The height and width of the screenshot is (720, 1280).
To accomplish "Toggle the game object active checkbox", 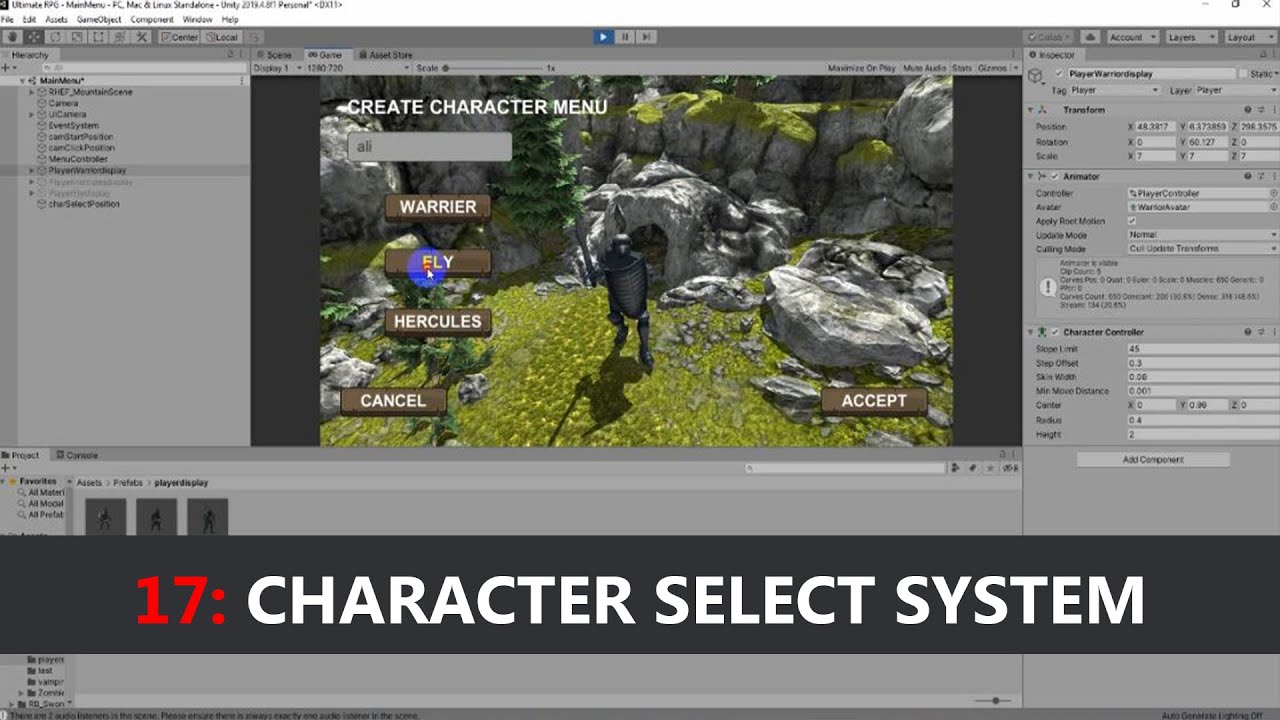I will (x=1060, y=74).
